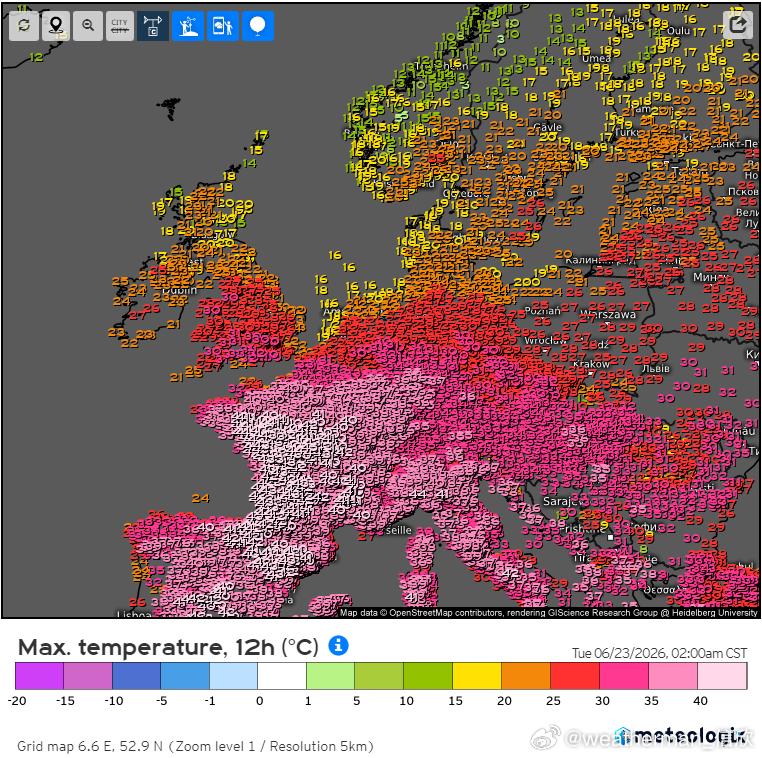Click the purple -20 to -15 legend swatch
762x758 pixels.
click(39, 675)
